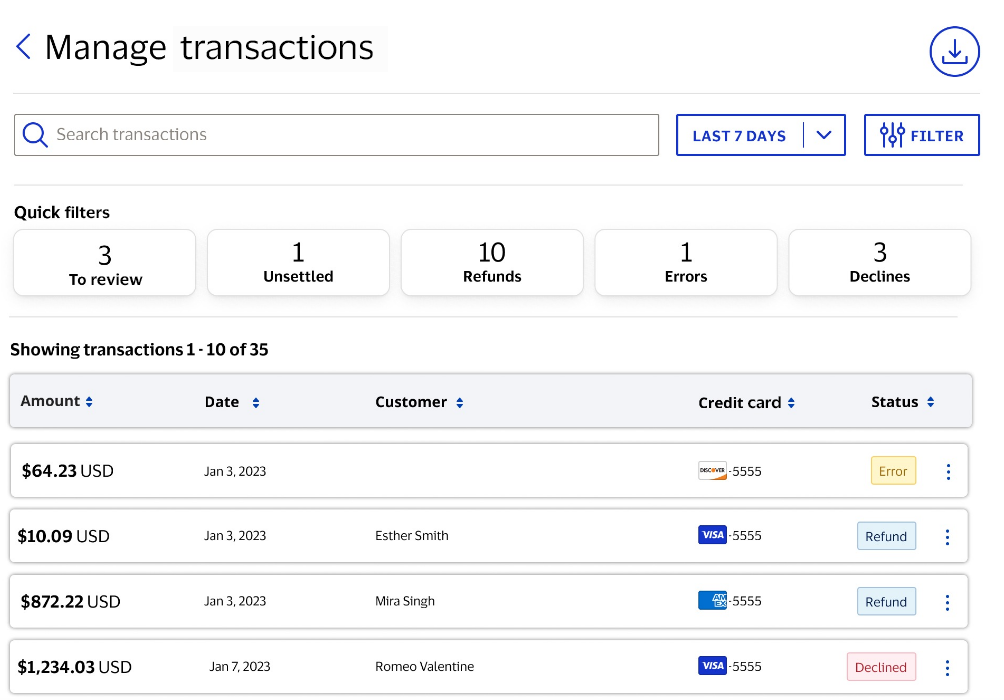Screen dimensions: 1004x700
Task: Focus the Search transactions field
Action: coord(350,135)
